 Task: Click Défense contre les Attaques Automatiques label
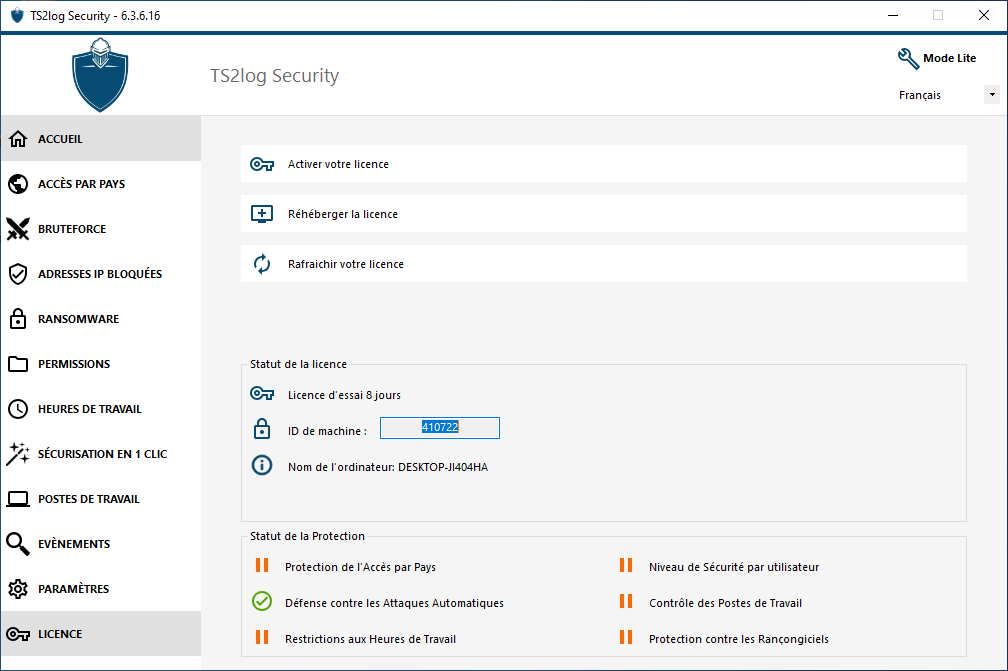pos(394,603)
